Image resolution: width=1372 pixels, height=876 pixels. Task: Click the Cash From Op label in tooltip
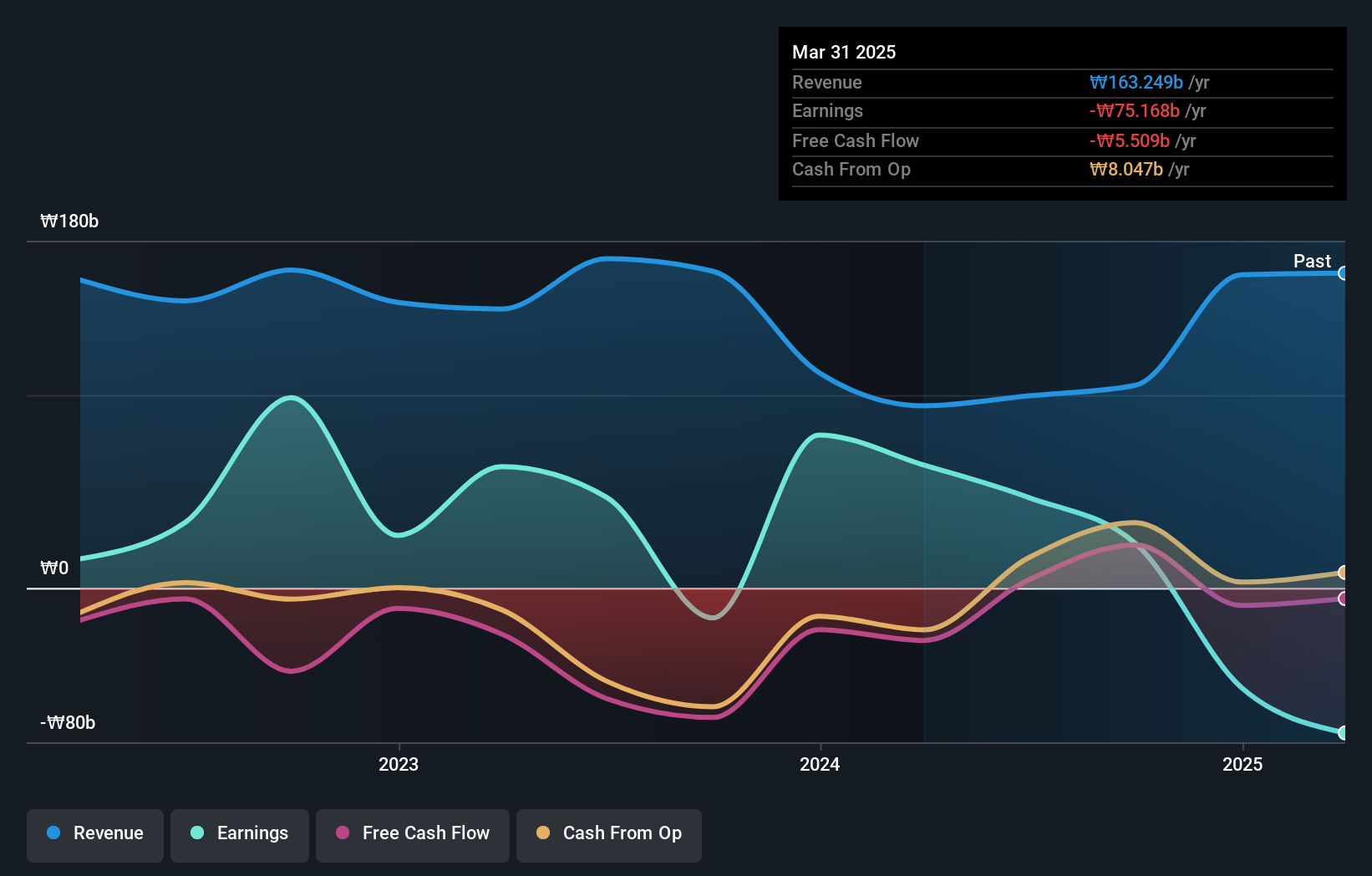click(x=851, y=170)
